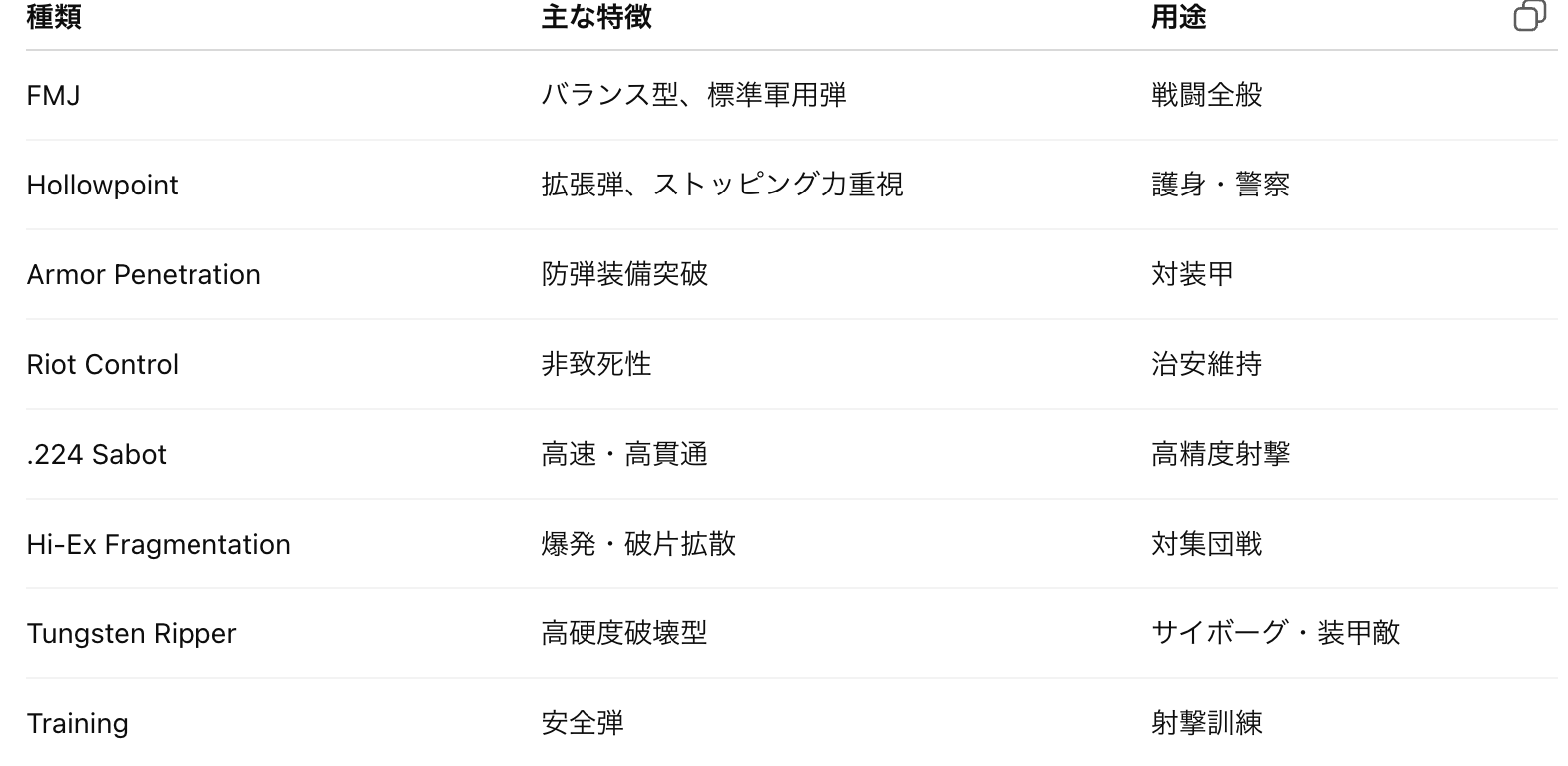This screenshot has width=1568, height=766.
Task: Select the Training row label
Action: (x=77, y=724)
